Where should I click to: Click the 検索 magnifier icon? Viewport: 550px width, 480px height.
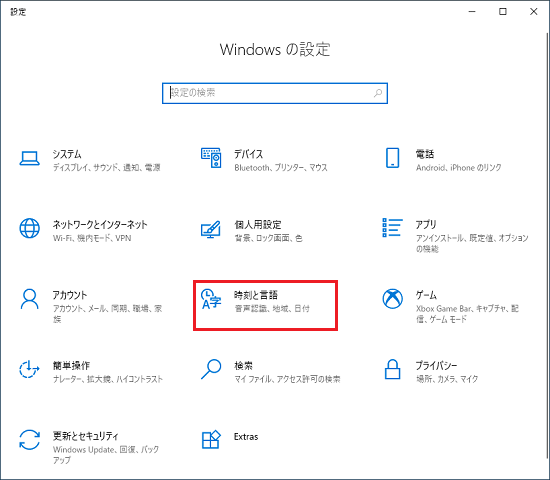click(x=211, y=369)
